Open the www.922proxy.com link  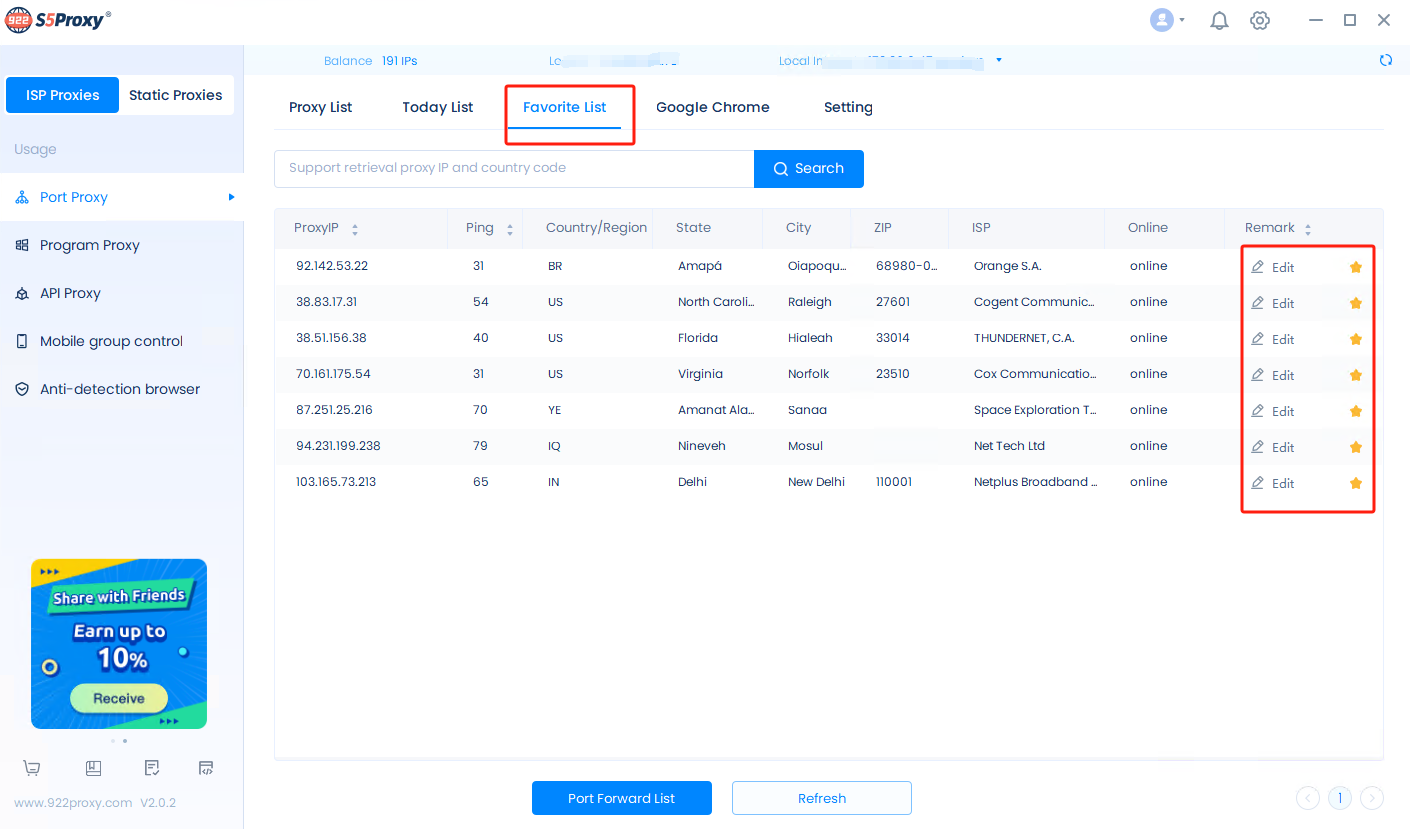(x=73, y=802)
